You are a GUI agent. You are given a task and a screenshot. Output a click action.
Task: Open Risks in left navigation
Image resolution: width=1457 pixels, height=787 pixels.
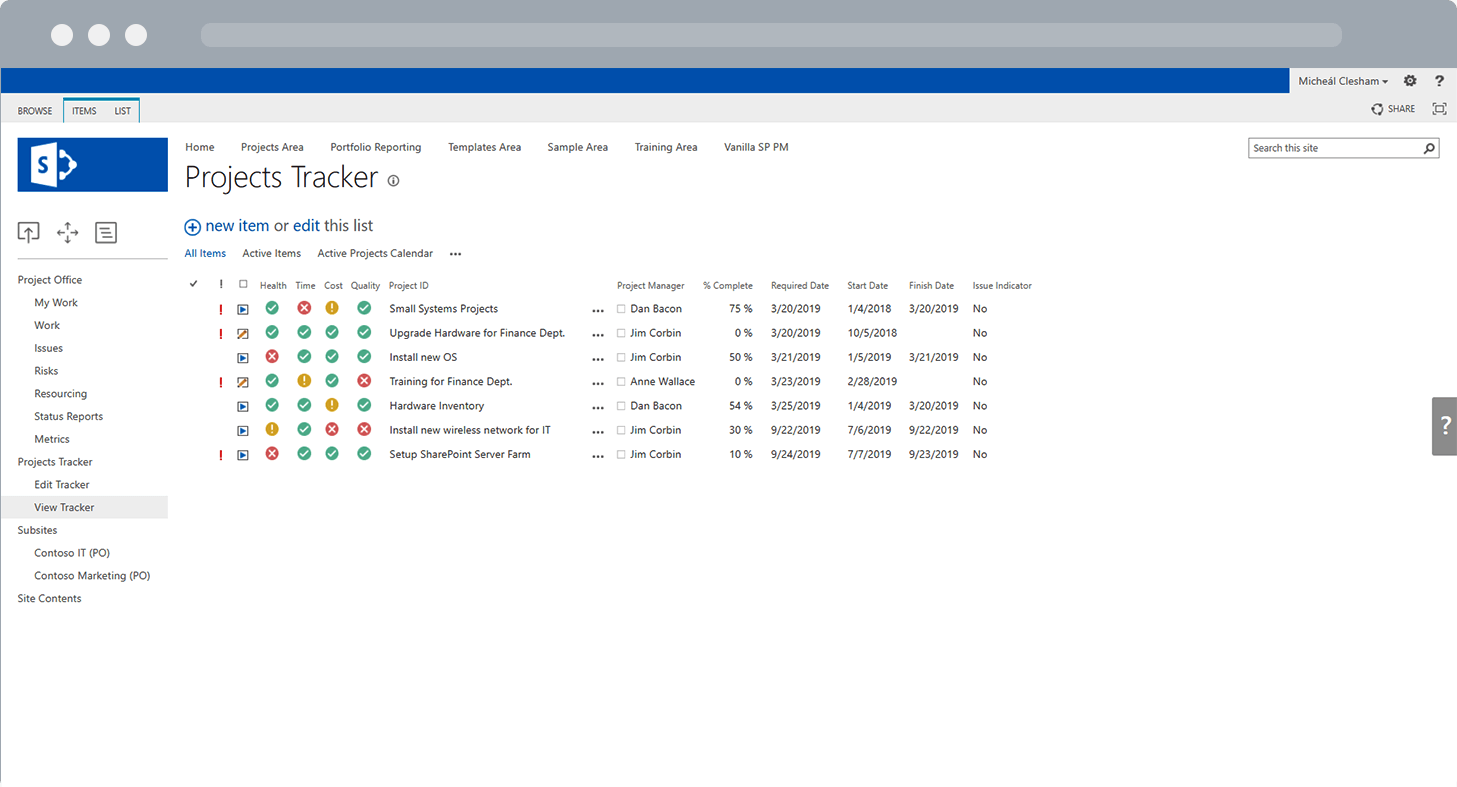pyautogui.click(x=46, y=371)
